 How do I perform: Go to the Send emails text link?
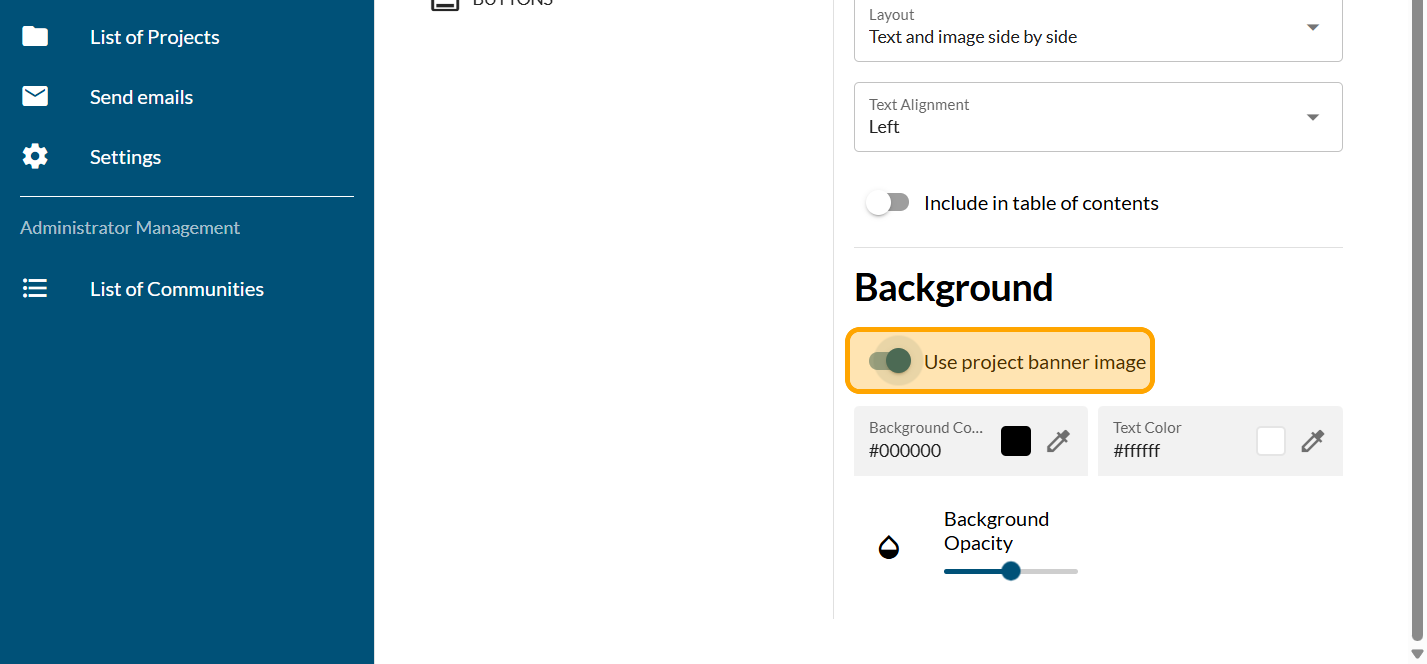141,97
